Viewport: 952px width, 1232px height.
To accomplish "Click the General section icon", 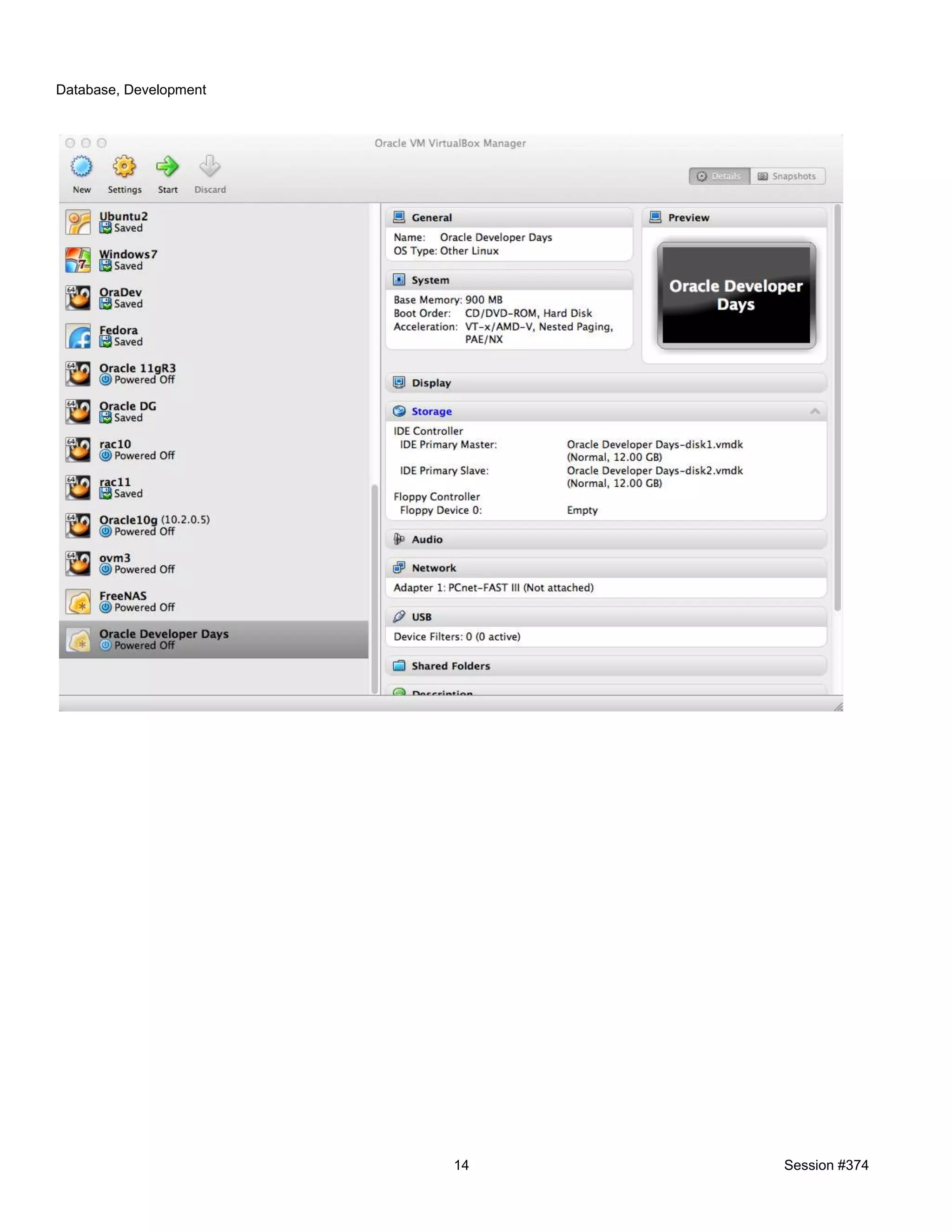I will pyautogui.click(x=399, y=217).
